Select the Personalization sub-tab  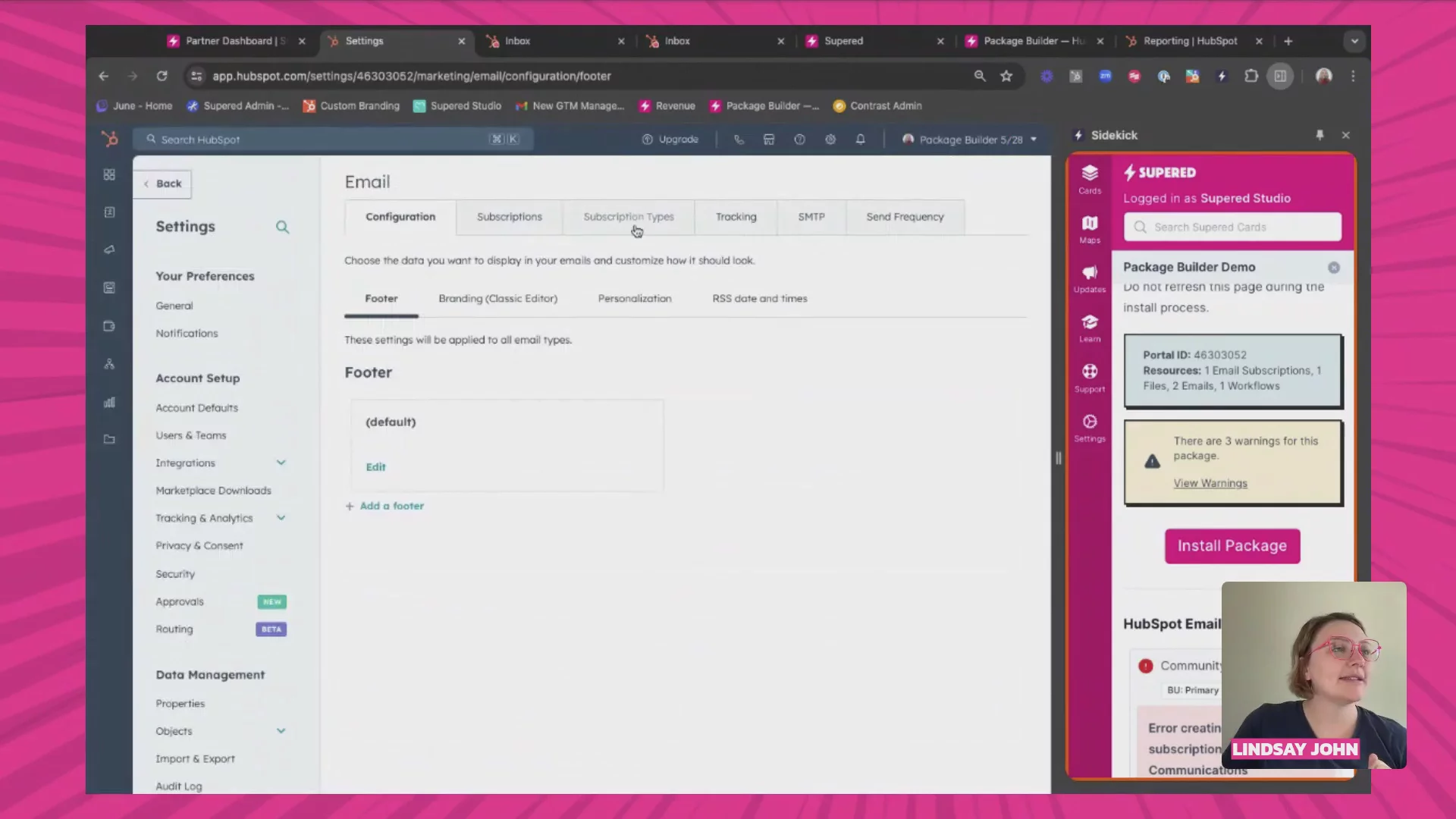coord(635,299)
